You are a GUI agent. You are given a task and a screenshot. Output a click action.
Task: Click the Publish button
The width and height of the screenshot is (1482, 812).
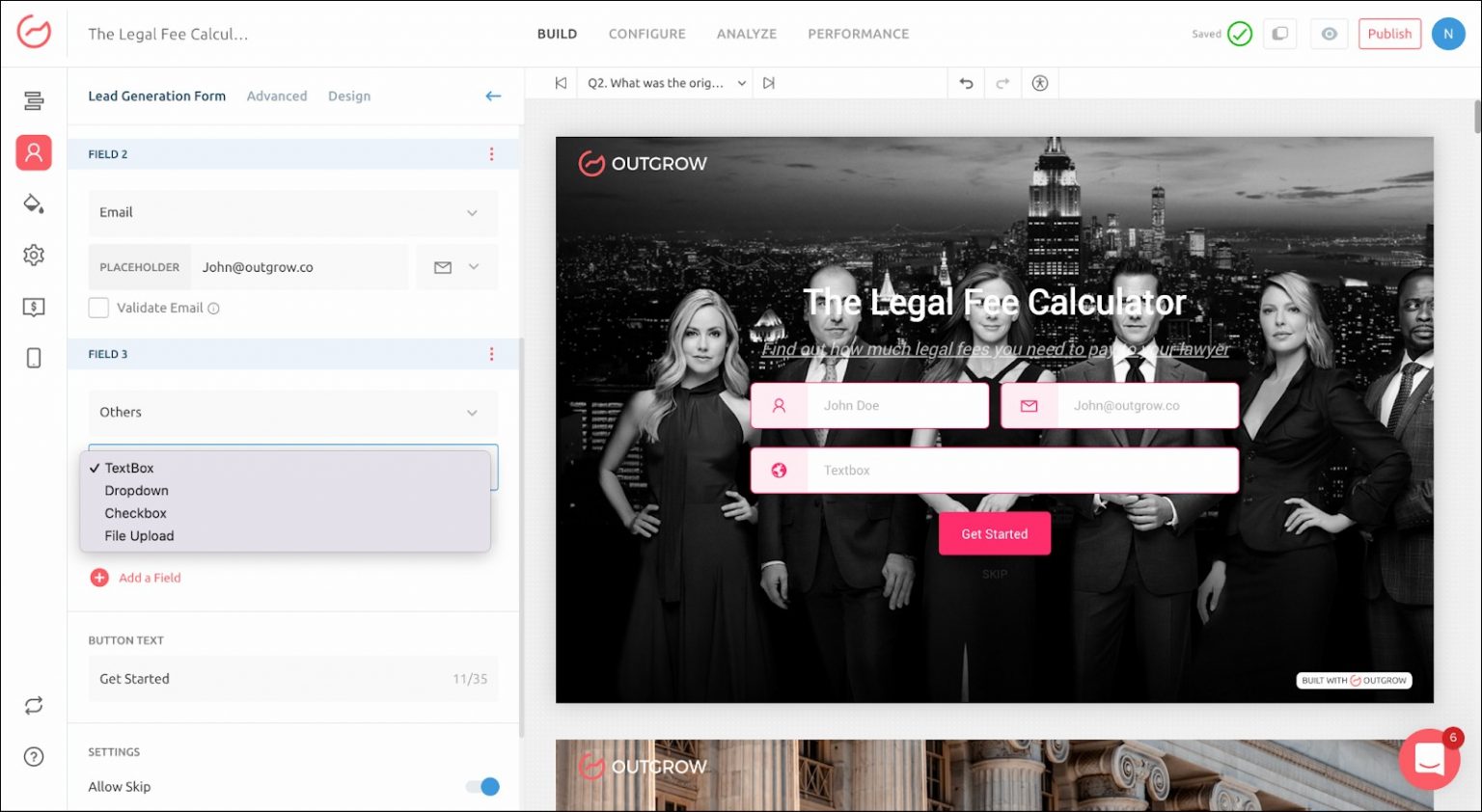click(x=1388, y=34)
